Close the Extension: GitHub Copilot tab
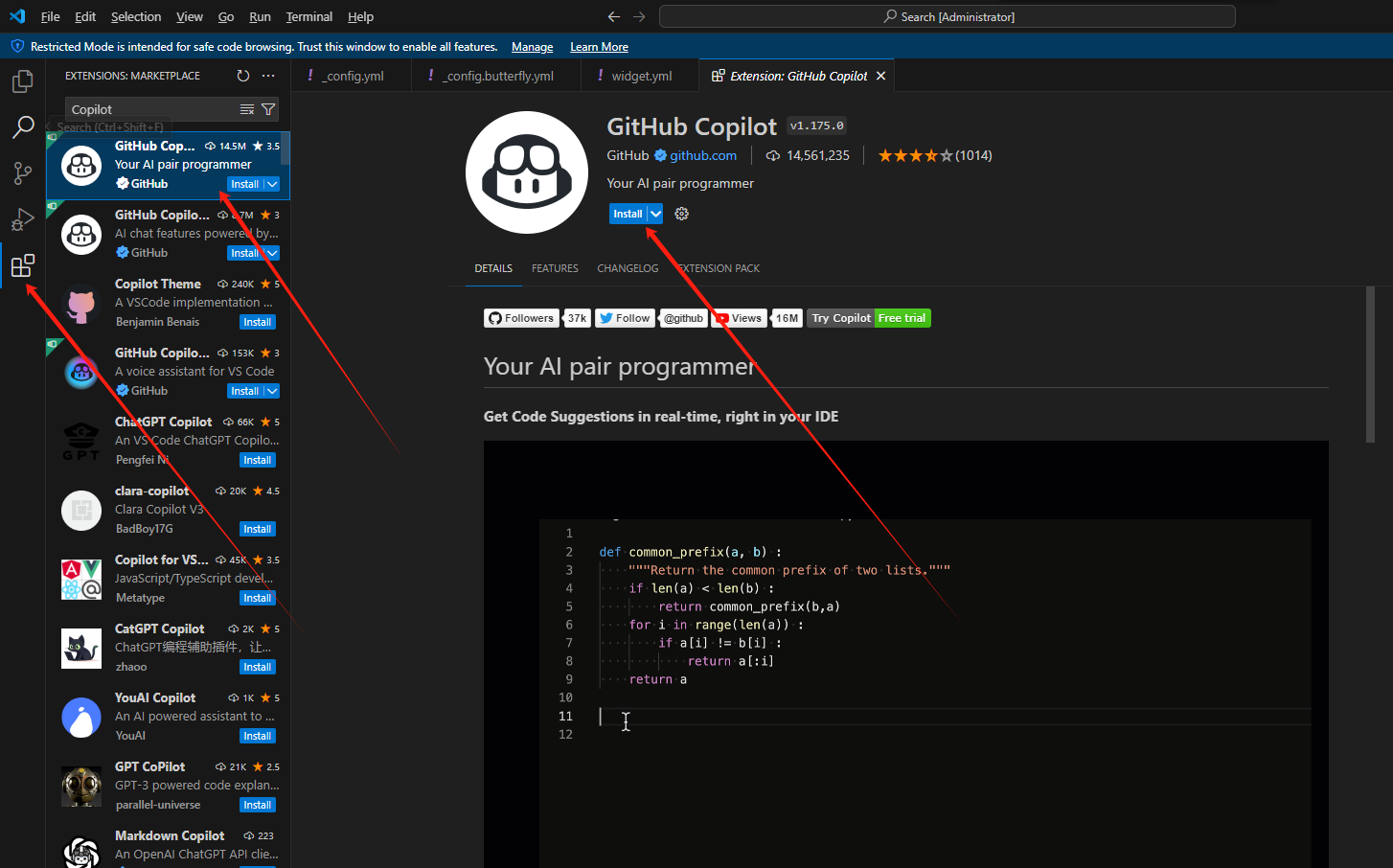This screenshot has width=1393, height=868. tap(880, 76)
